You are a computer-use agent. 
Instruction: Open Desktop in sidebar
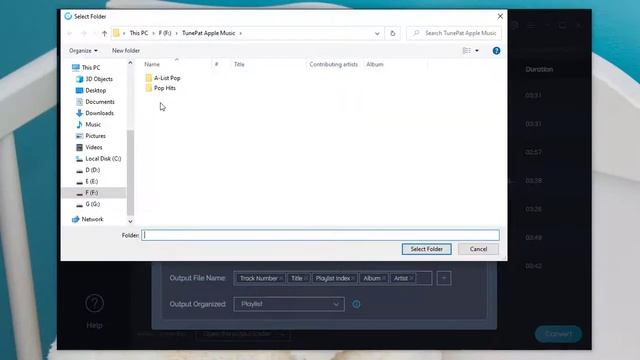coord(91,91)
